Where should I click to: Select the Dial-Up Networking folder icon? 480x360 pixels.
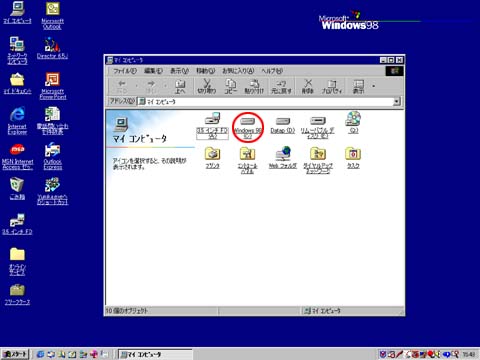tap(318, 154)
